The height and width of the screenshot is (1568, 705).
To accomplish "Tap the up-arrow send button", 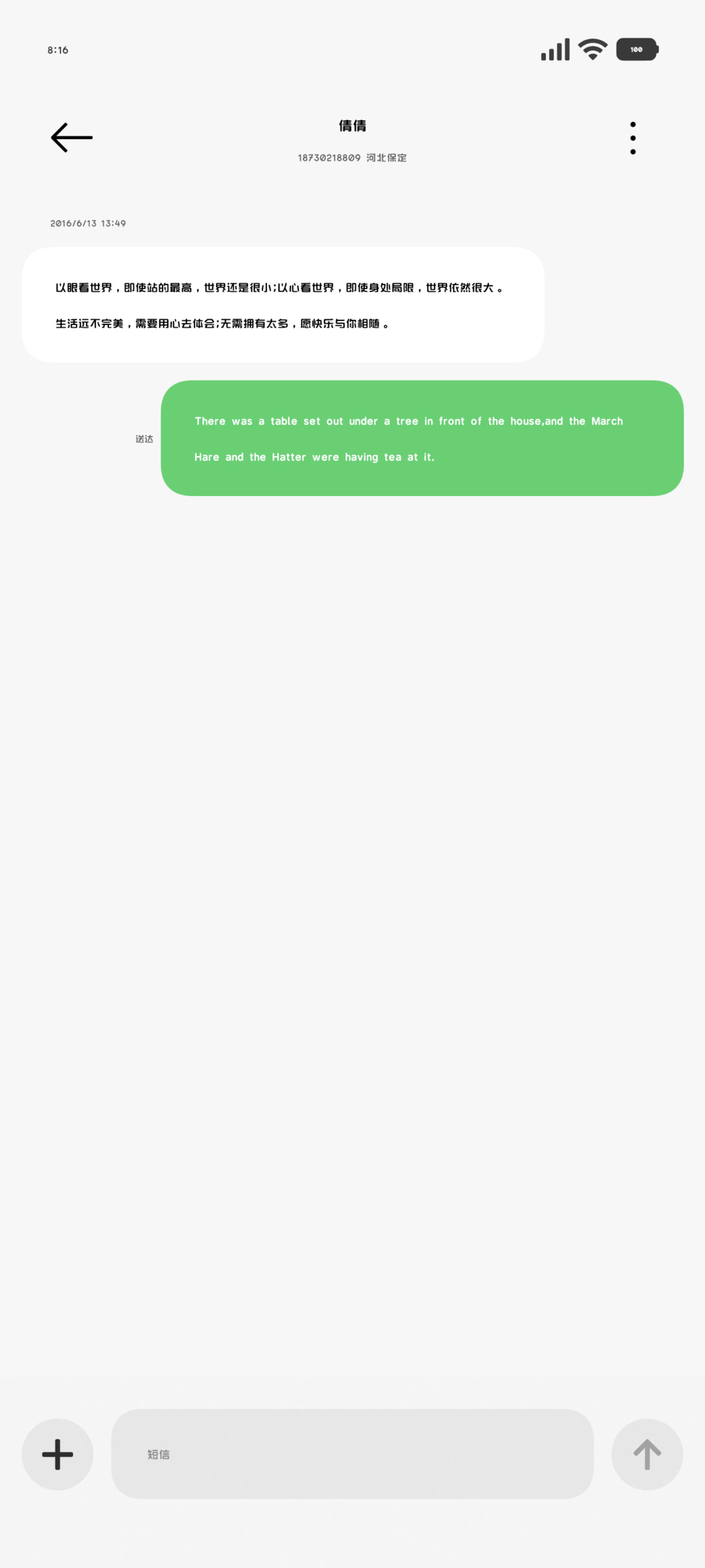I will [647, 1454].
